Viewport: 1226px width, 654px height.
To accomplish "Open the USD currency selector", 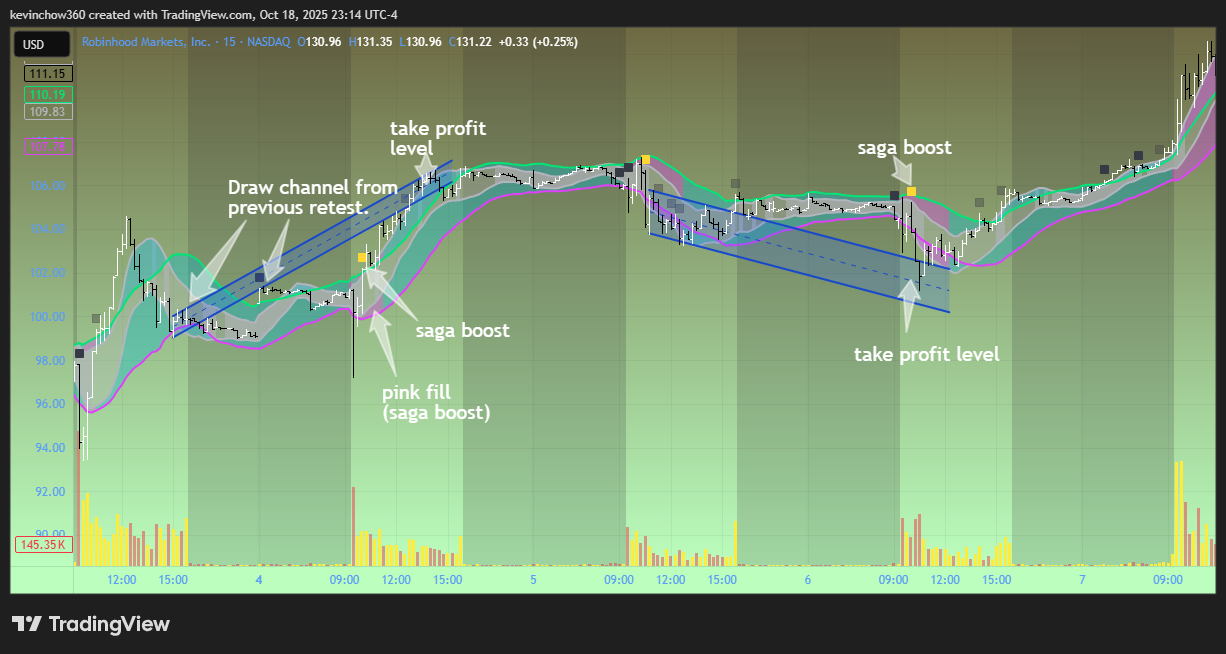I will click(x=41, y=44).
